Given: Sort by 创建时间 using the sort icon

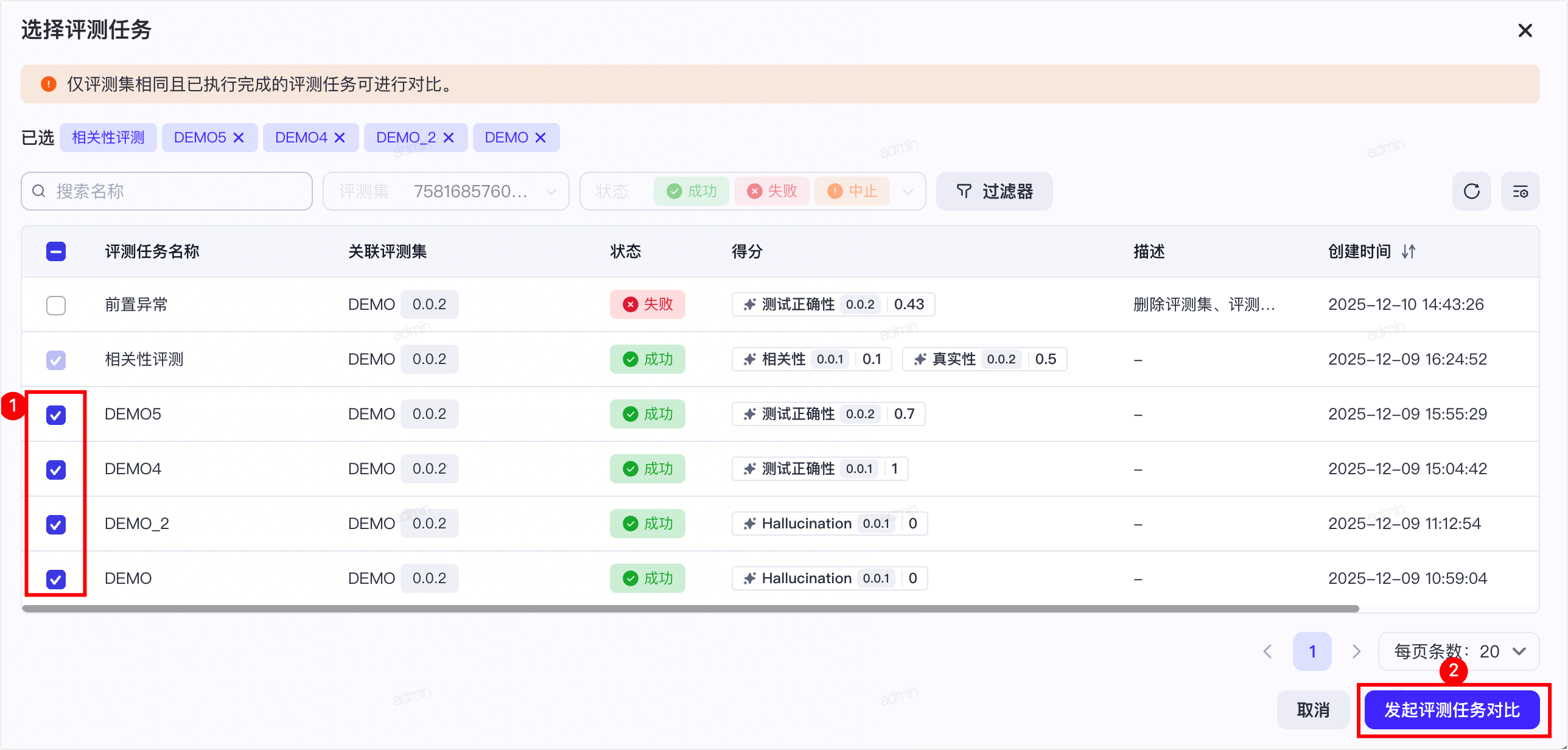Looking at the screenshot, I should click(1409, 251).
